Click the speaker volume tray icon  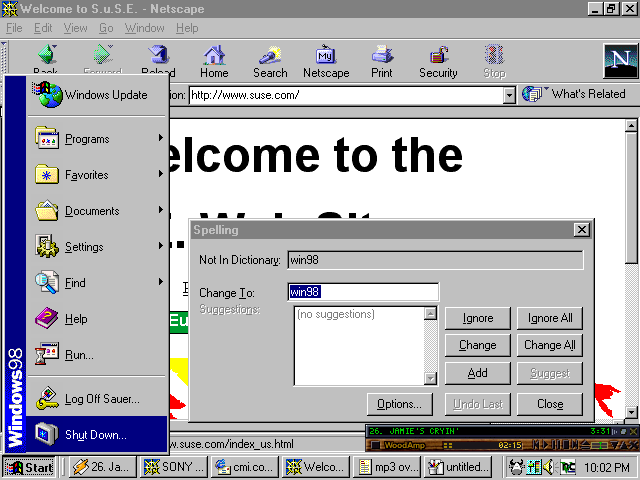[549, 467]
